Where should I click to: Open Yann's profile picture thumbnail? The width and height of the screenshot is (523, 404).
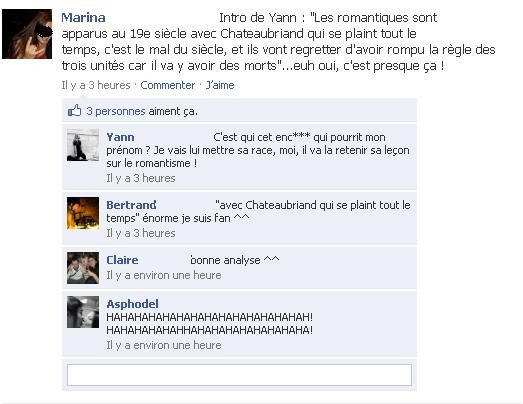pyautogui.click(x=83, y=145)
